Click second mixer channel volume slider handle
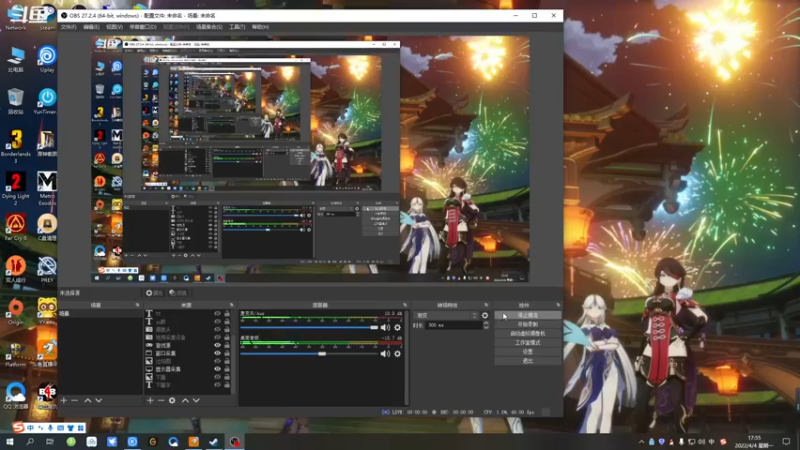 click(322, 354)
